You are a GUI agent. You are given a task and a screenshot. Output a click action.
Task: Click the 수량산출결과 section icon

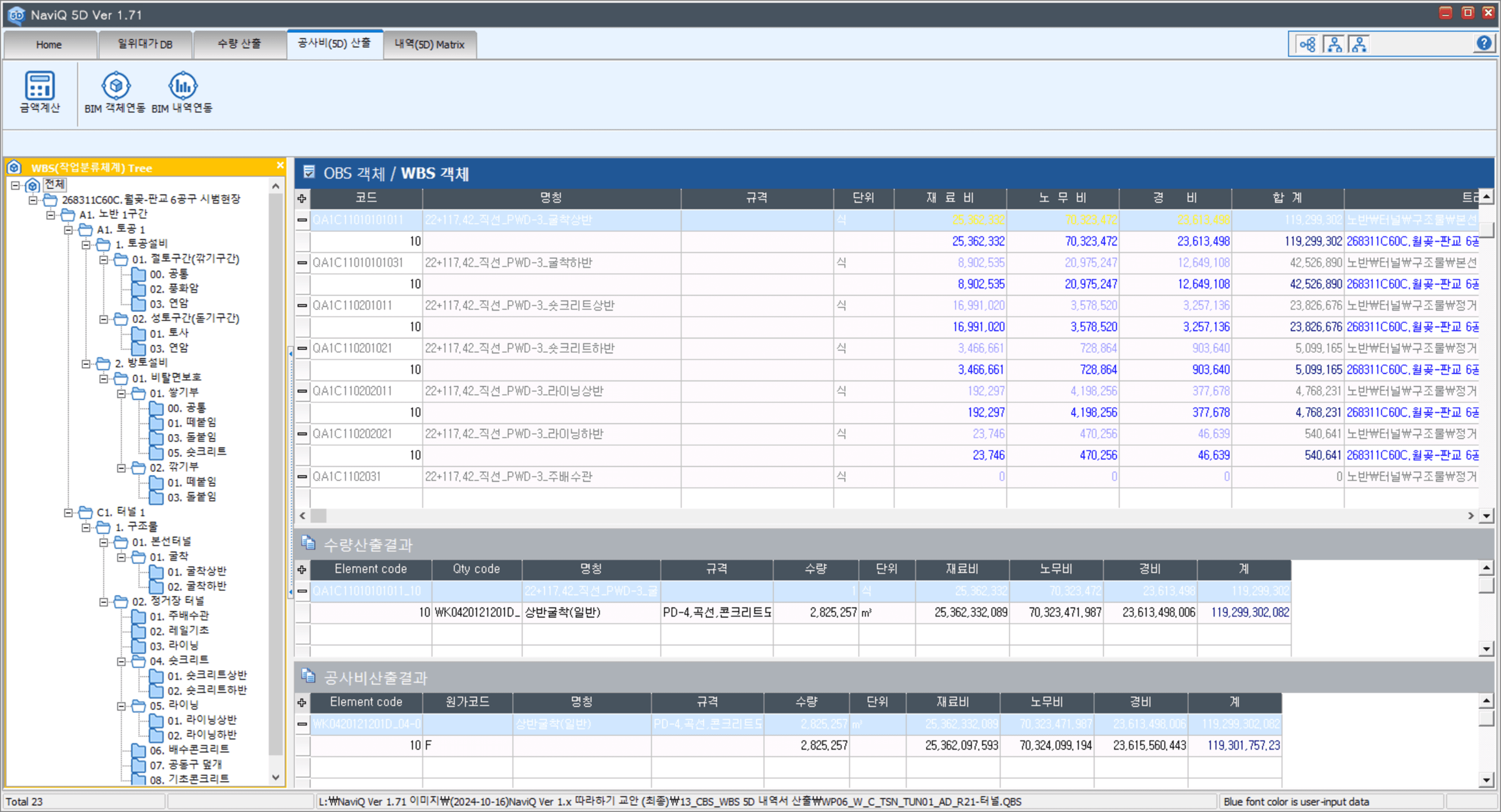(308, 543)
